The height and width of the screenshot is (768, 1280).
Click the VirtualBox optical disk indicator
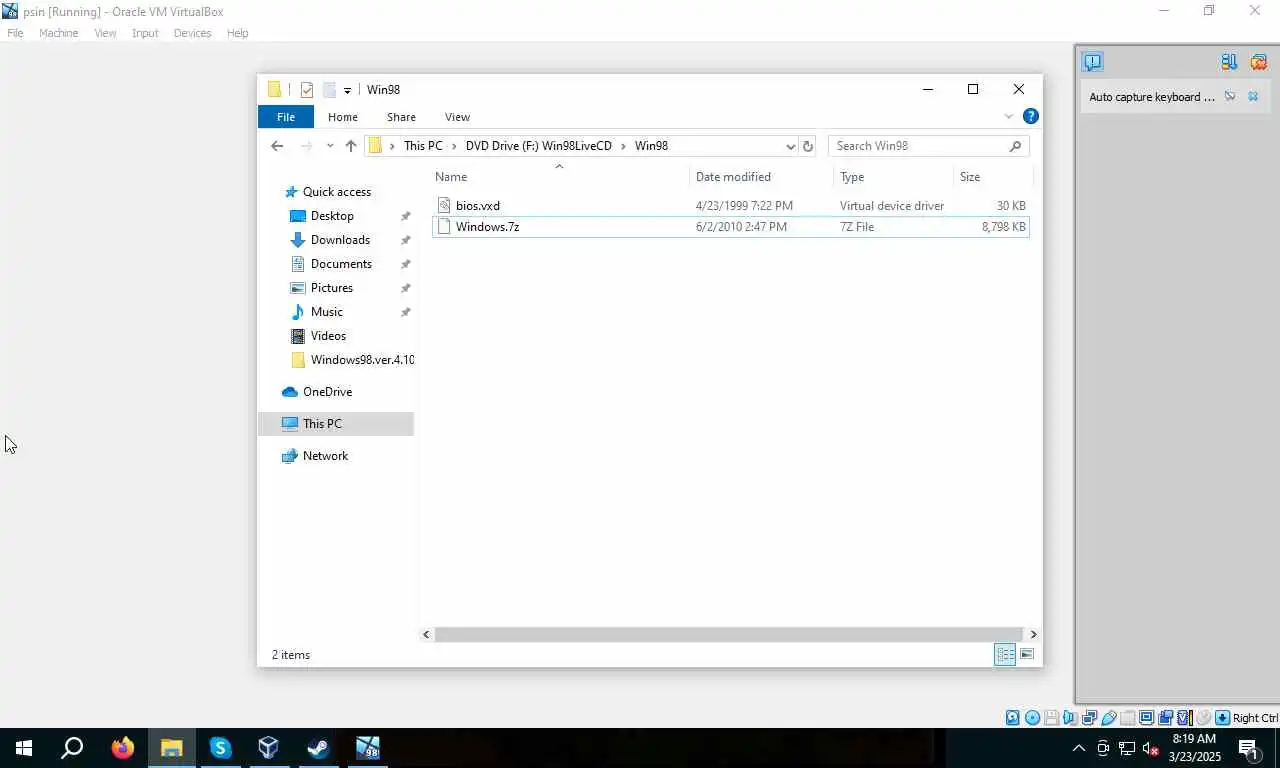tap(1032, 718)
